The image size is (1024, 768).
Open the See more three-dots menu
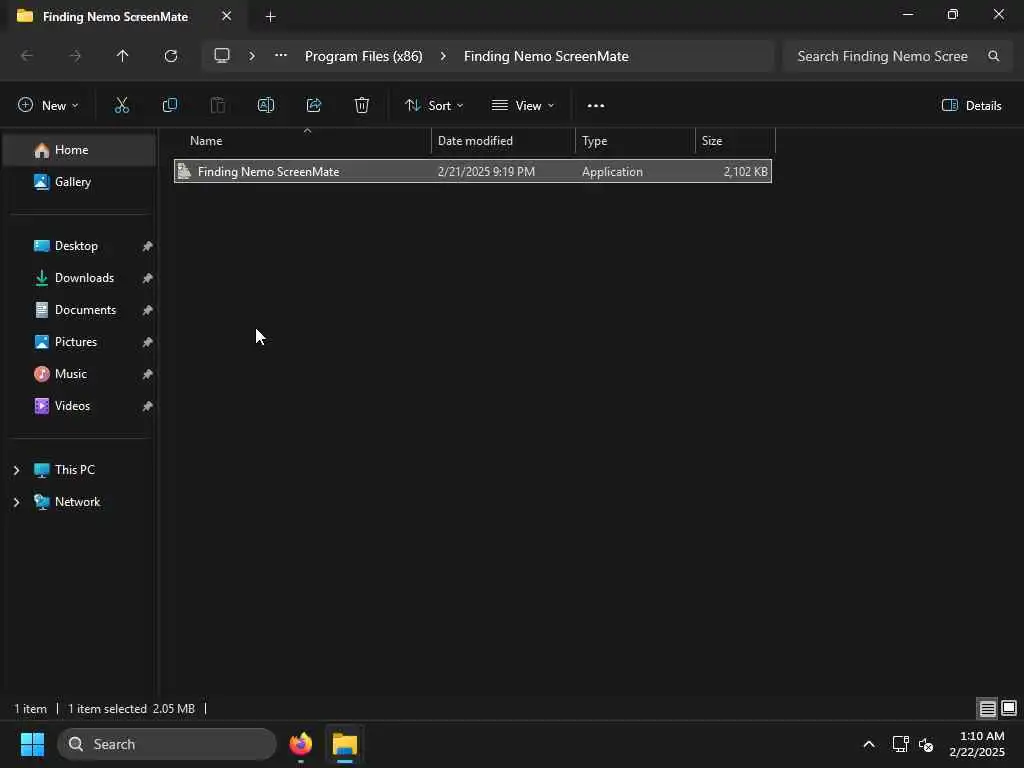point(596,106)
